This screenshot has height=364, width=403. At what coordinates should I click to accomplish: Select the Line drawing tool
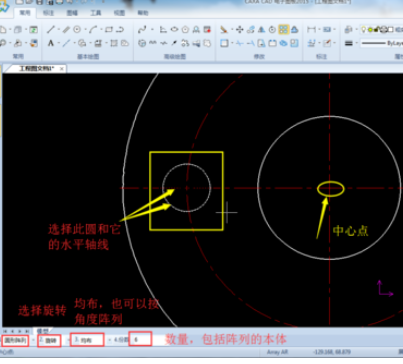[51, 29]
